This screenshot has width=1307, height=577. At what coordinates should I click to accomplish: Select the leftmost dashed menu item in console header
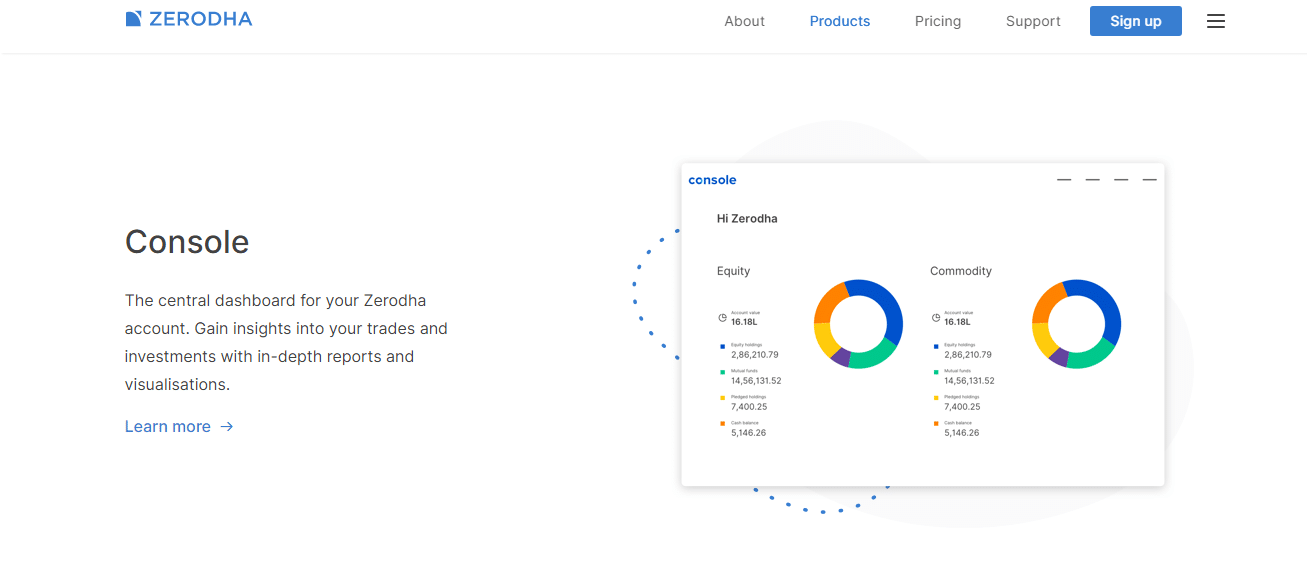1063,179
